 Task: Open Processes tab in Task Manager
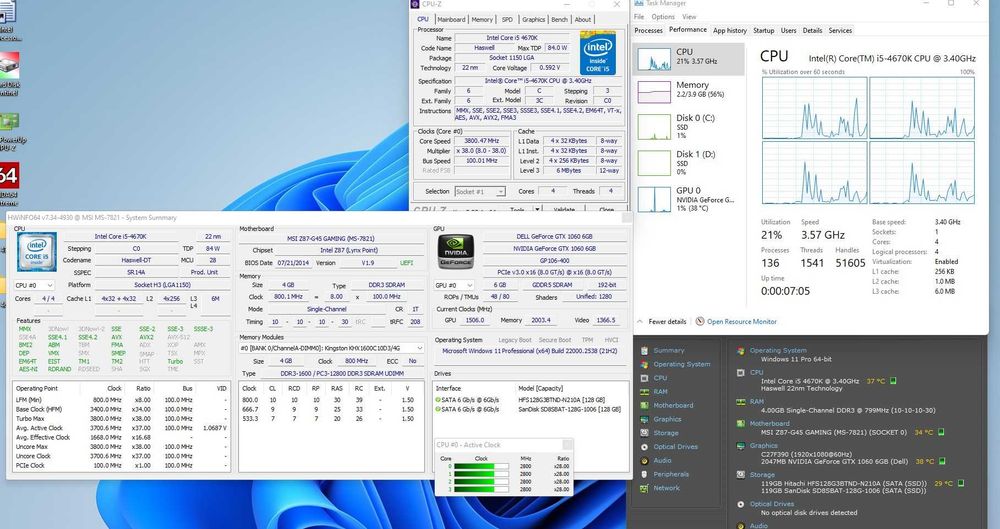coord(649,30)
